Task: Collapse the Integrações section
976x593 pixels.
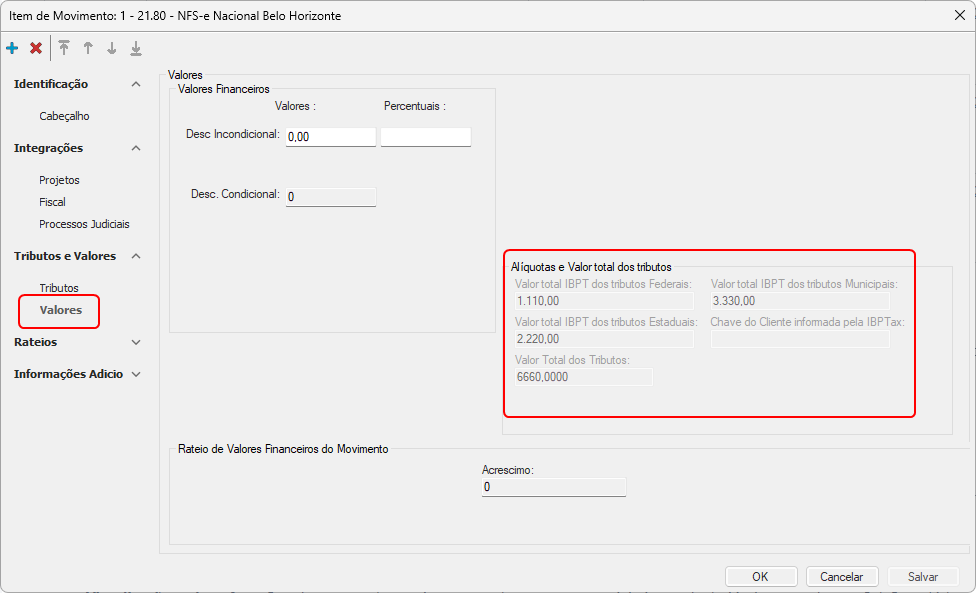Action: pos(136,148)
